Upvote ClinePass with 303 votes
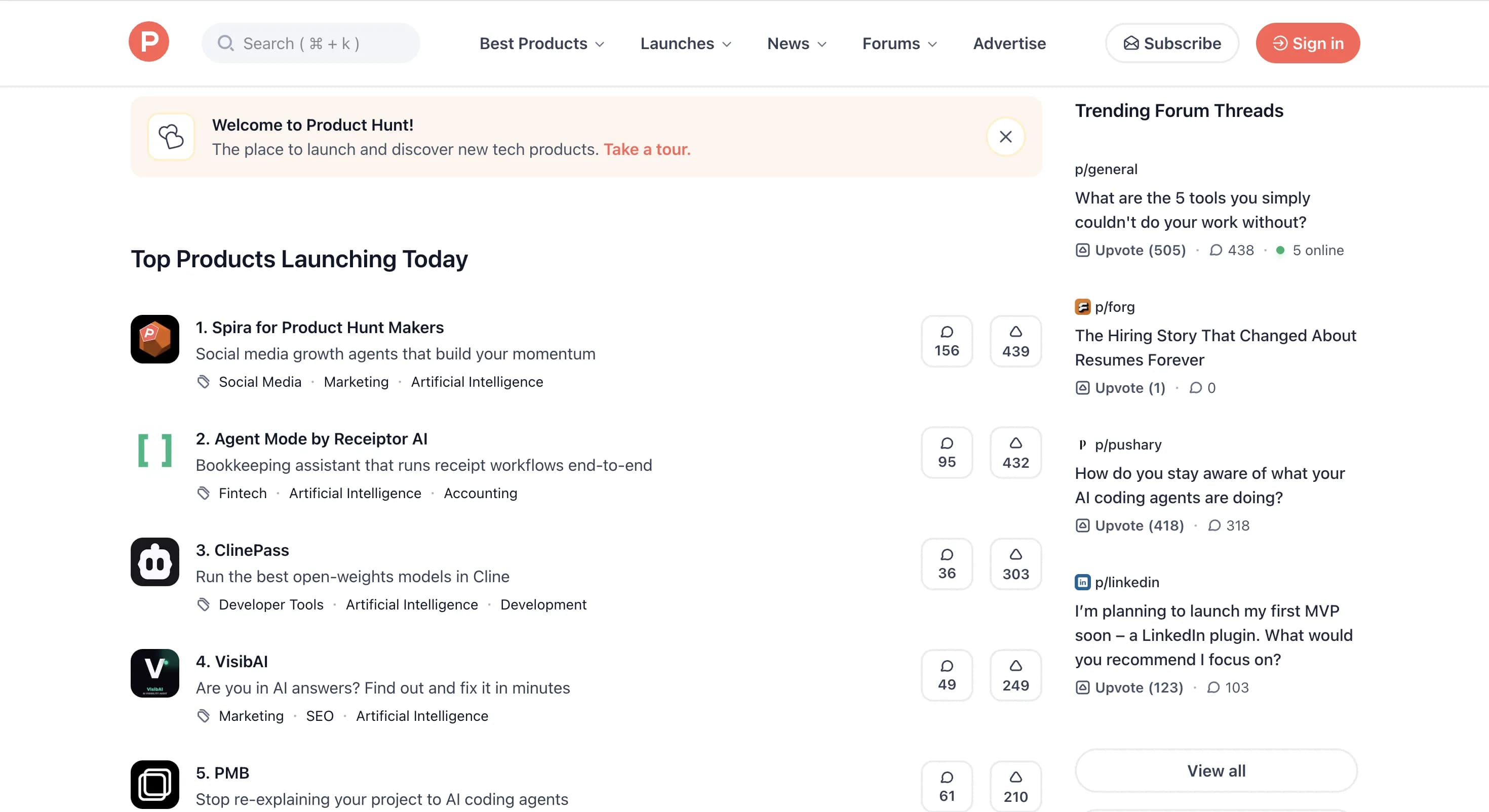This screenshot has width=1489, height=812. 1015,564
